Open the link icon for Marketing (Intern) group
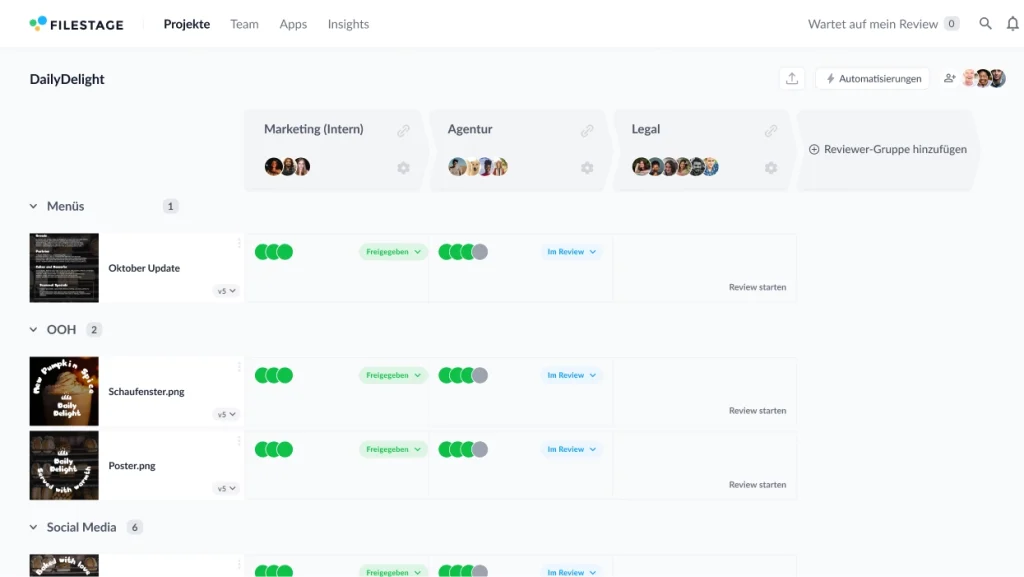1024x577 pixels. [404, 130]
